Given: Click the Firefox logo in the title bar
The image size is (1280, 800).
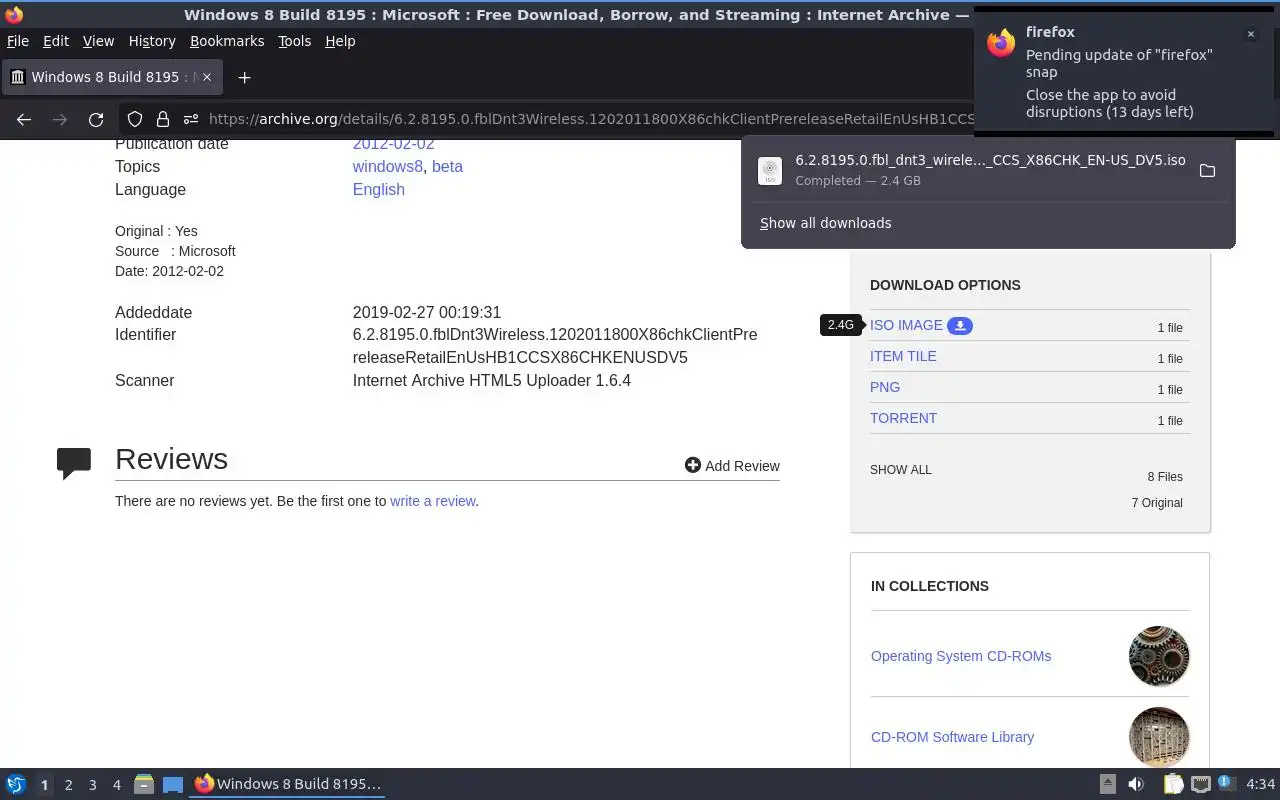Looking at the screenshot, I should tap(14, 14).
